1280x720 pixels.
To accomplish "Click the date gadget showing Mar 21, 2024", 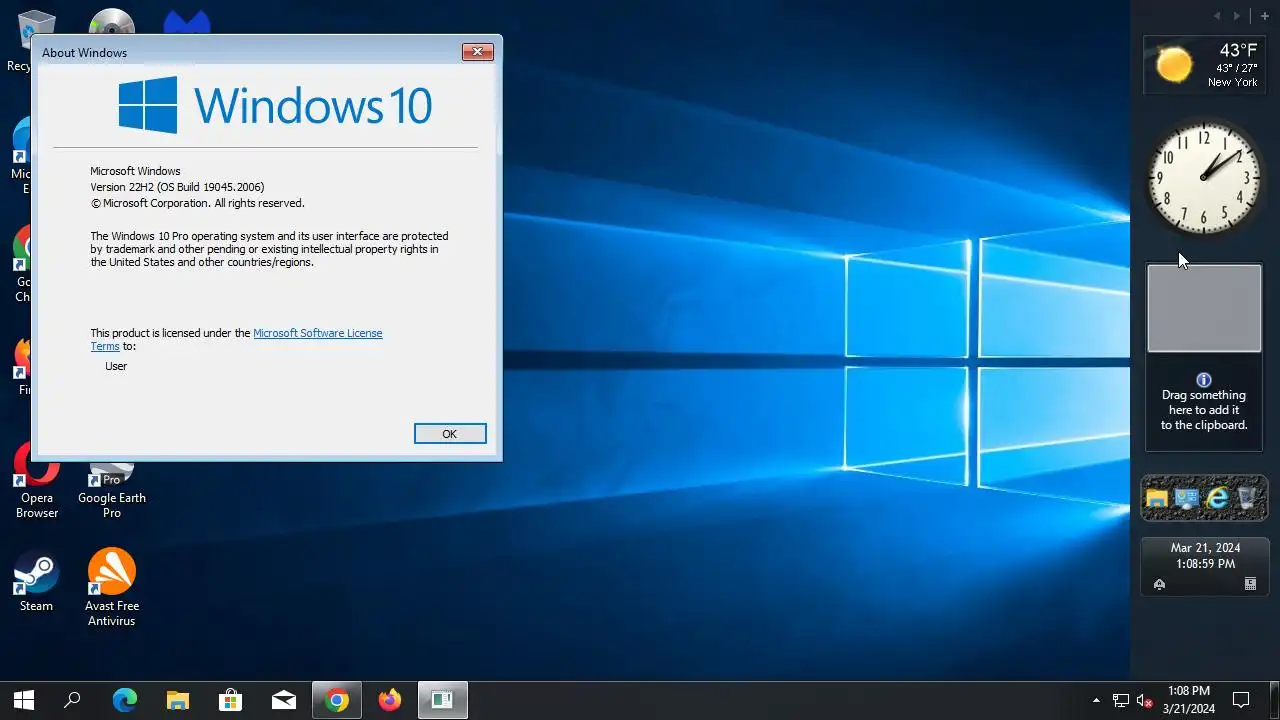I will [x=1205, y=566].
